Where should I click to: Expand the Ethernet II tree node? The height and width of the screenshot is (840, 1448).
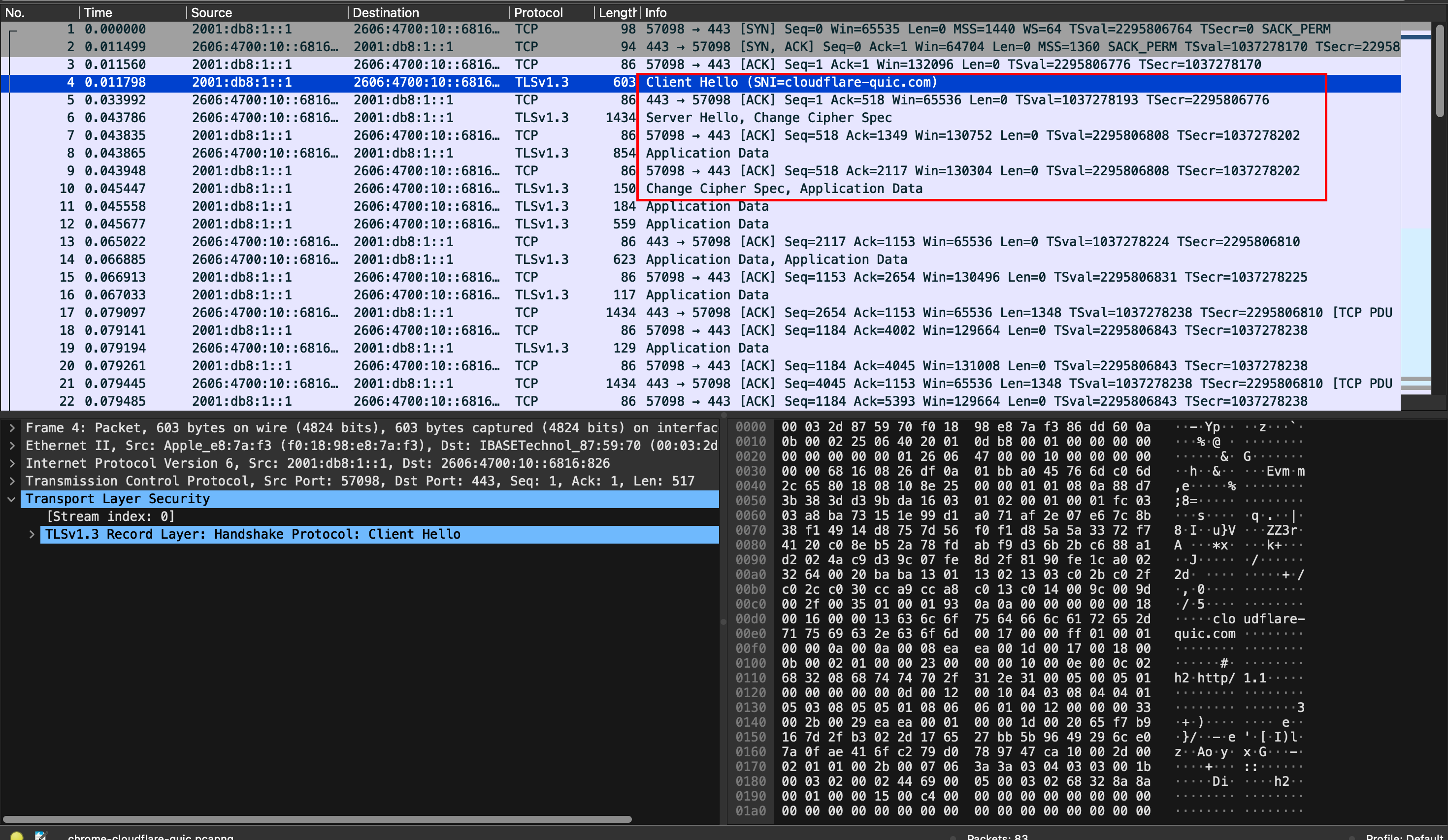tap(11, 445)
